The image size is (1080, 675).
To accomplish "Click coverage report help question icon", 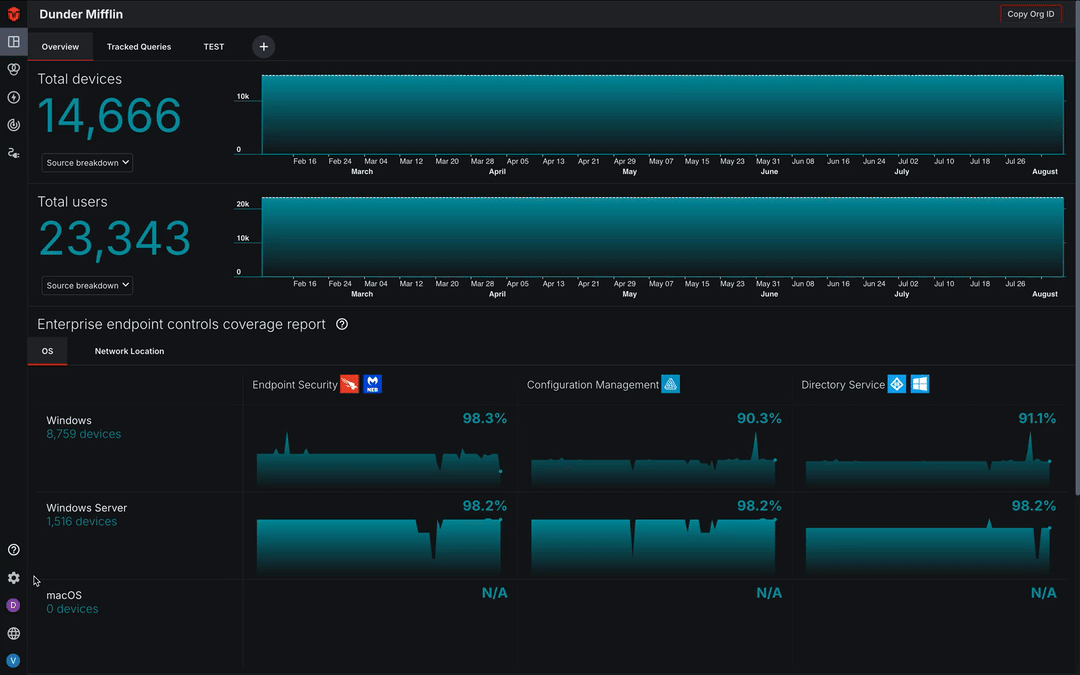I will point(342,324).
